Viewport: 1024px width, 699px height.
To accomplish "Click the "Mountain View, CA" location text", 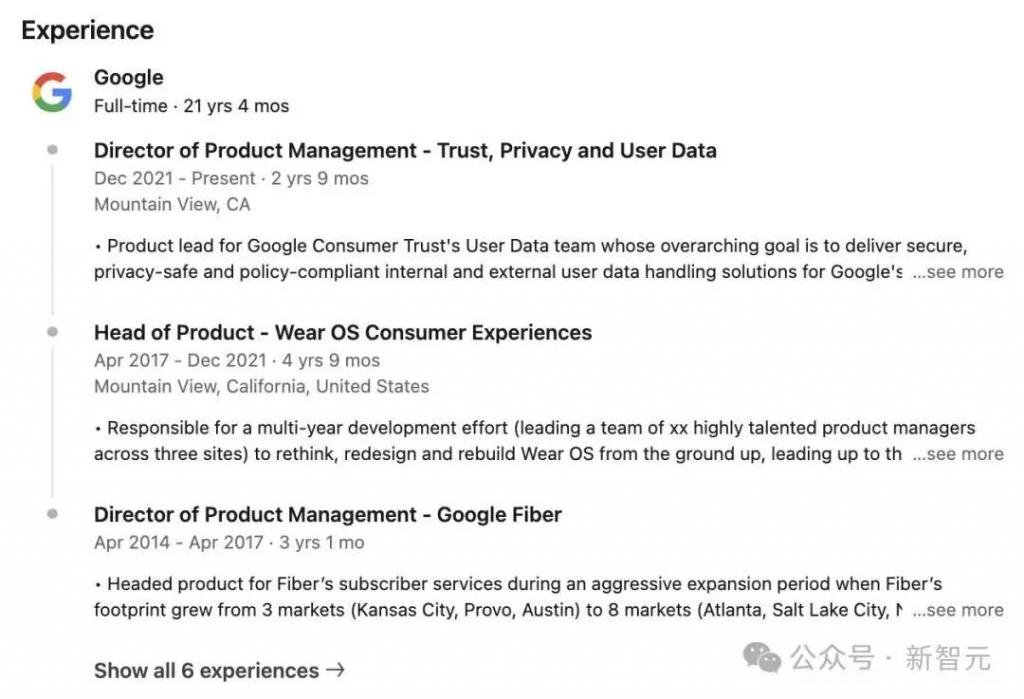I will (172, 205).
